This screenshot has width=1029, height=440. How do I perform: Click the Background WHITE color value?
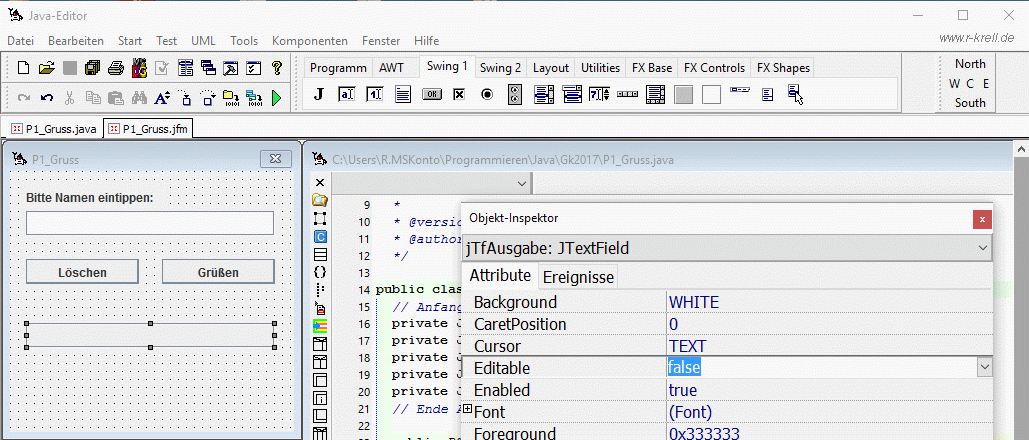(x=694, y=302)
